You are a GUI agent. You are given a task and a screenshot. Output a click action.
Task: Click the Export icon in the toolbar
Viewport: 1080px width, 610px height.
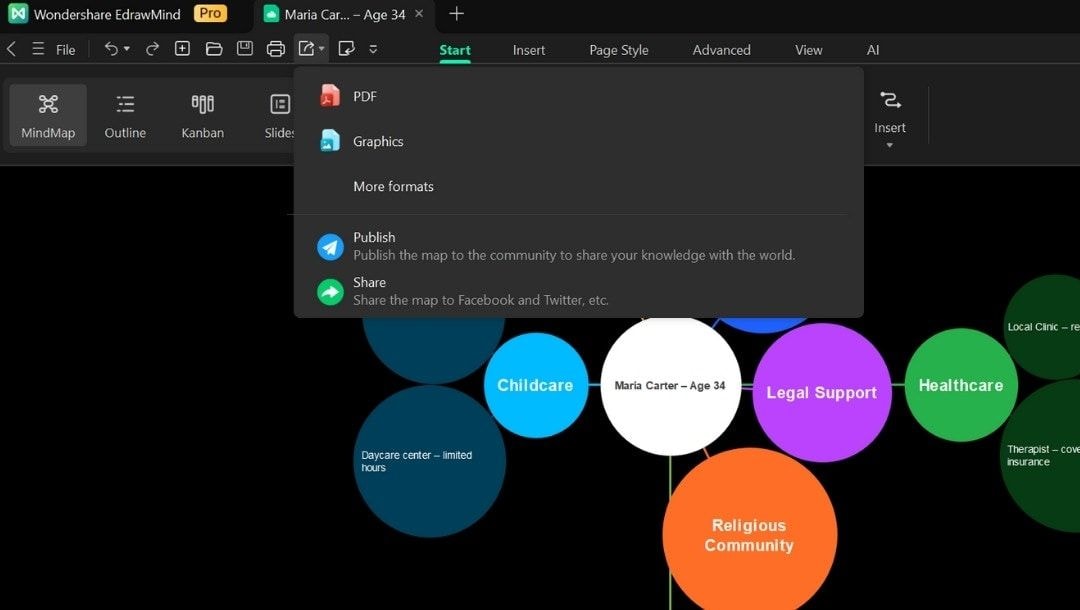pyautogui.click(x=306, y=48)
